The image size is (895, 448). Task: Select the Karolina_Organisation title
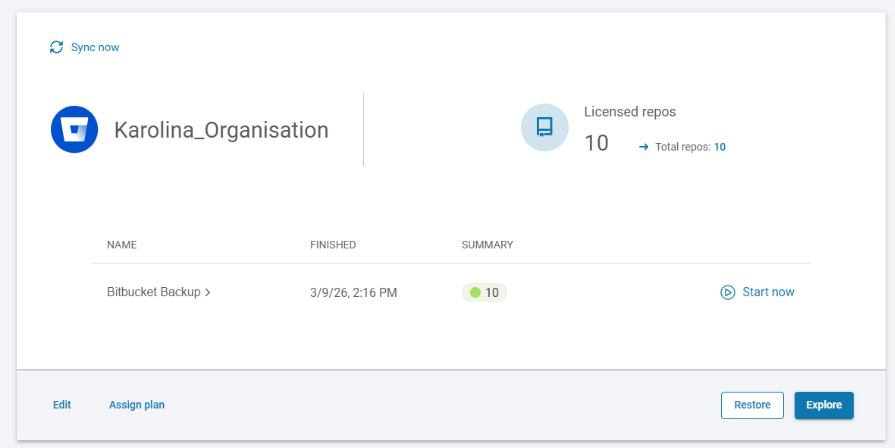click(221, 130)
